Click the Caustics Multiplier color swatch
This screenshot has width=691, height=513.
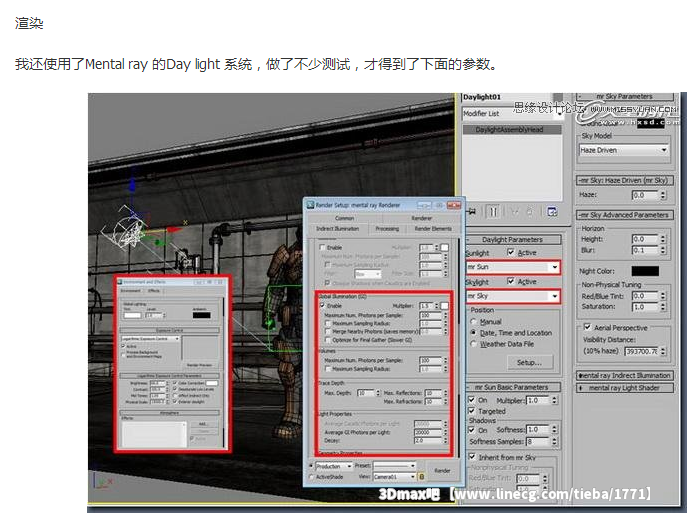[445, 248]
